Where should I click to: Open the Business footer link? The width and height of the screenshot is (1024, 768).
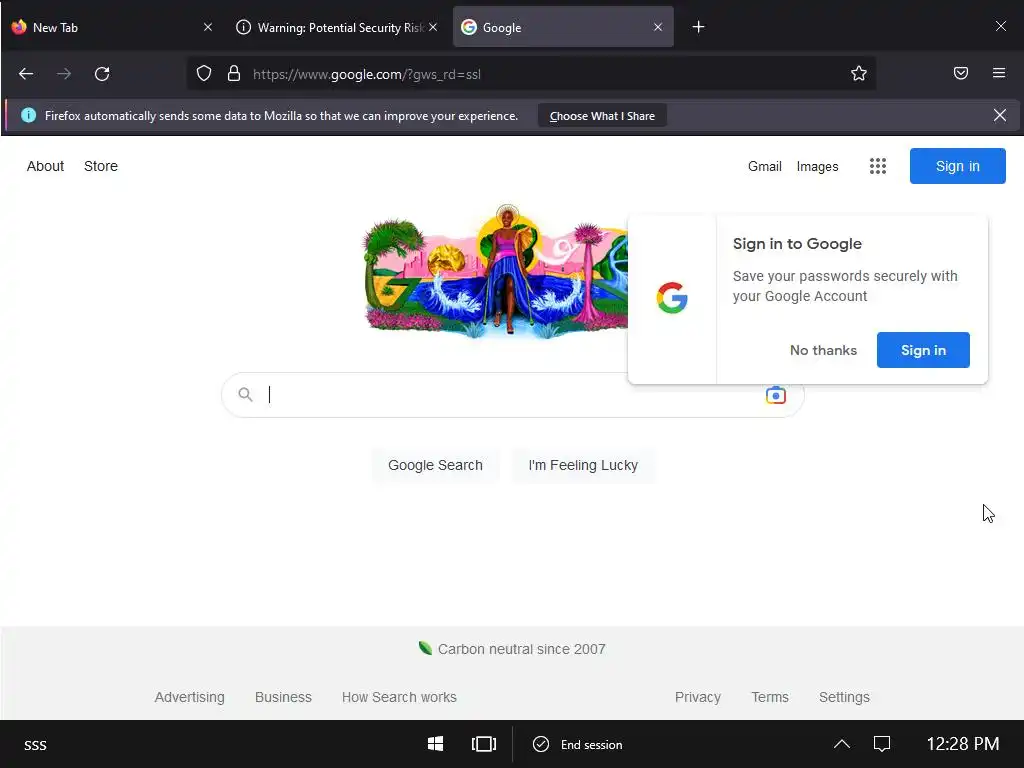(x=283, y=697)
